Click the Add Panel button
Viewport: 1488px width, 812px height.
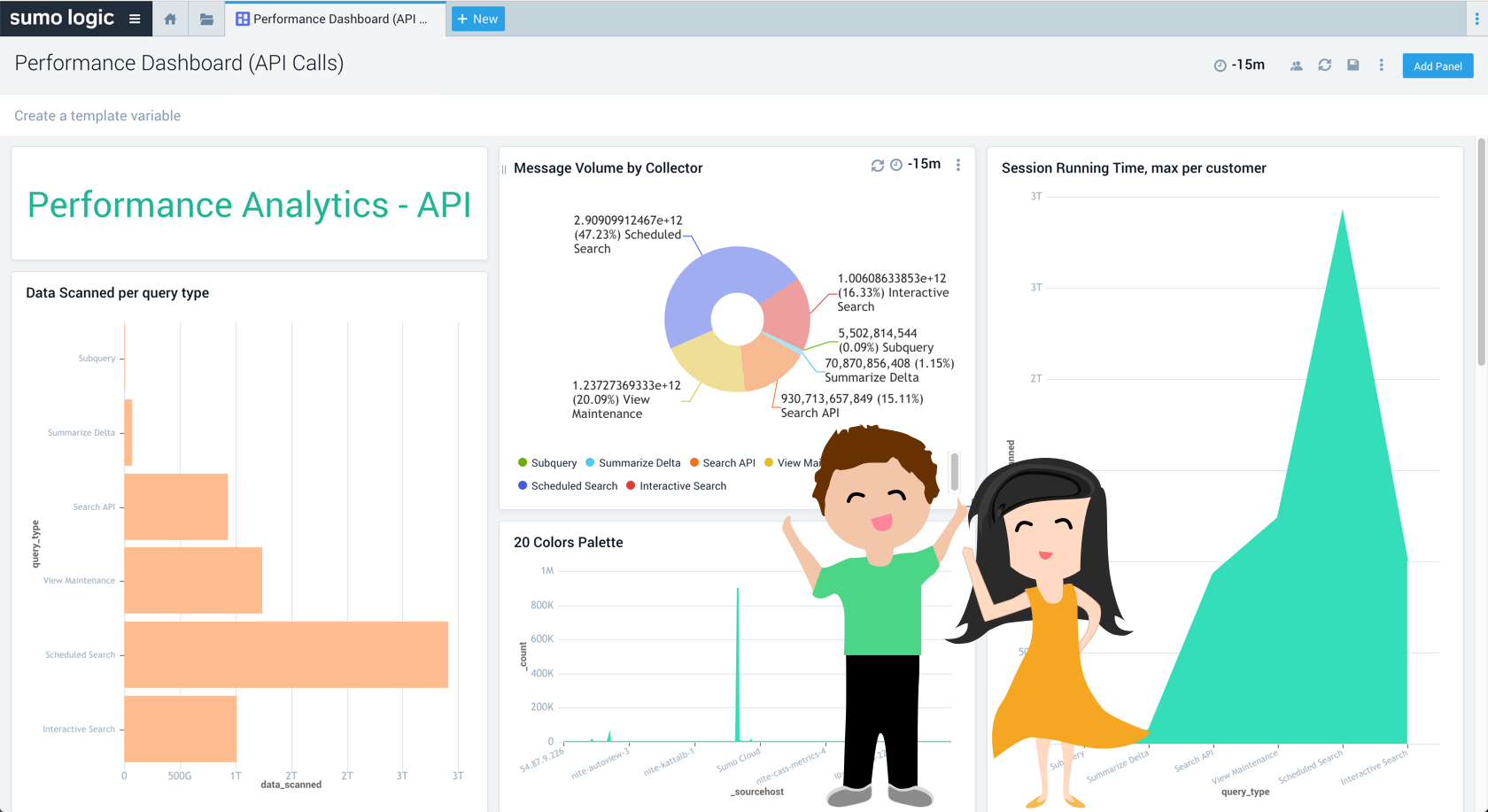[x=1437, y=66]
